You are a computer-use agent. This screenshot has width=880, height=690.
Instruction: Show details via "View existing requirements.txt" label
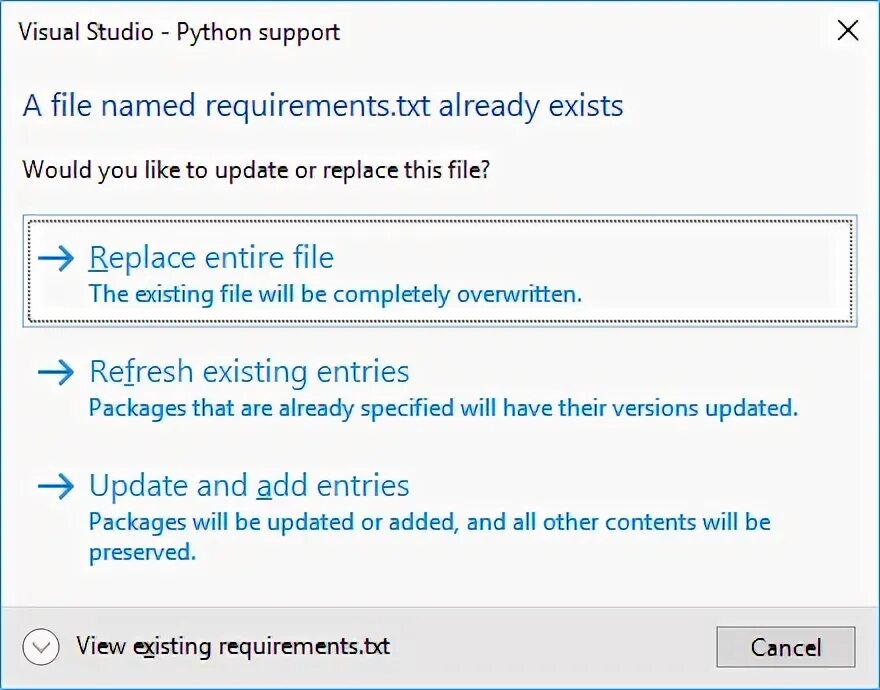[x=233, y=646]
